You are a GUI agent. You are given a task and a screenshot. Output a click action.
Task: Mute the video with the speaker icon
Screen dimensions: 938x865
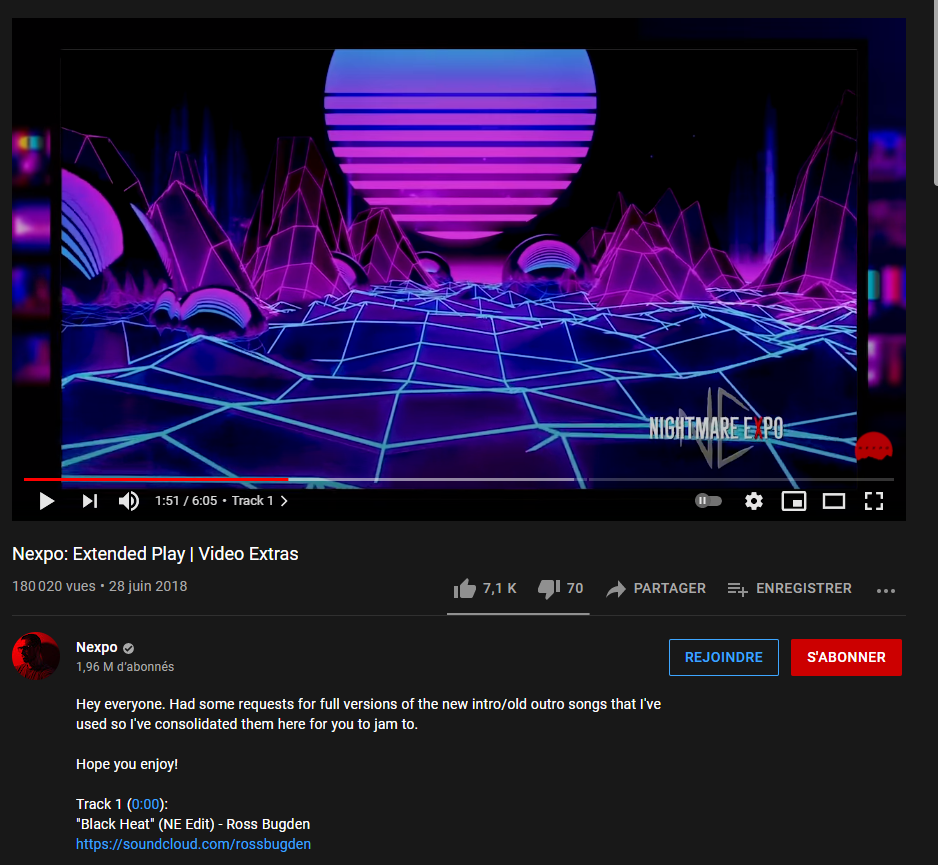(x=129, y=501)
